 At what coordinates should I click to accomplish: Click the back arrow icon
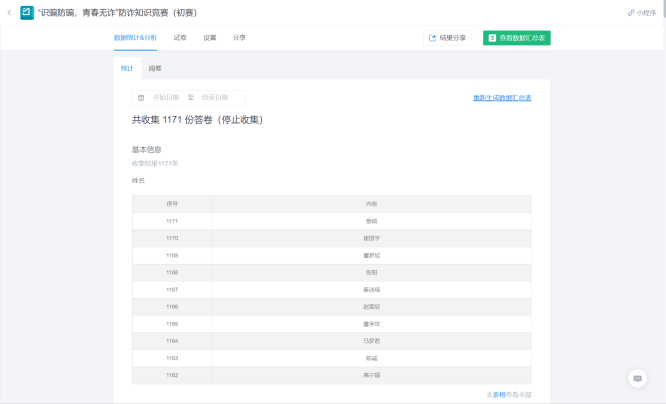9,12
